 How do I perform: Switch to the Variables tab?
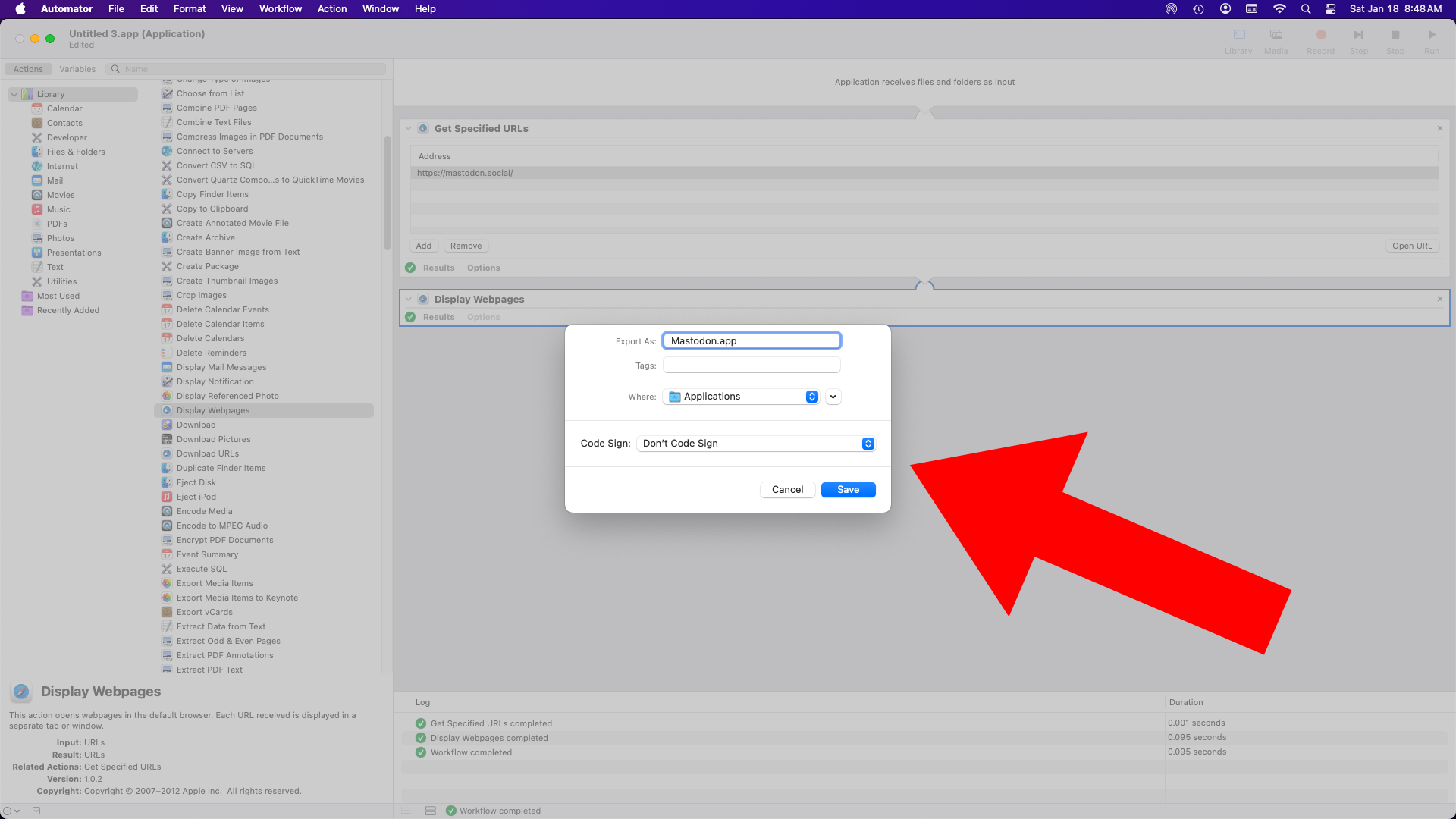point(77,69)
